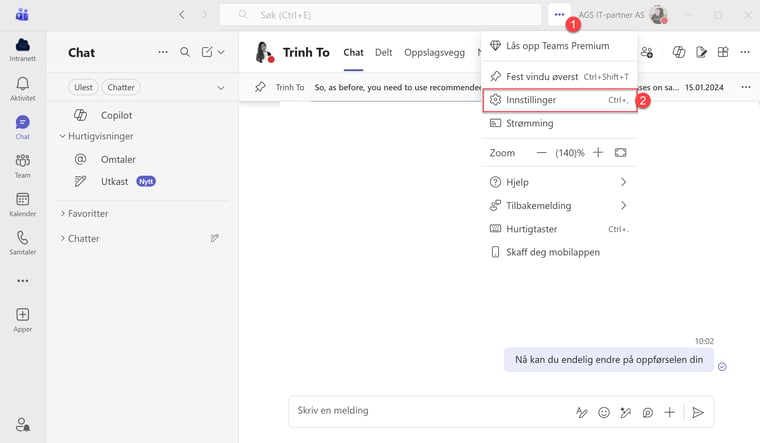Toggle the Ulest filter chip
This screenshot has height=443, width=760.
coord(83,87)
